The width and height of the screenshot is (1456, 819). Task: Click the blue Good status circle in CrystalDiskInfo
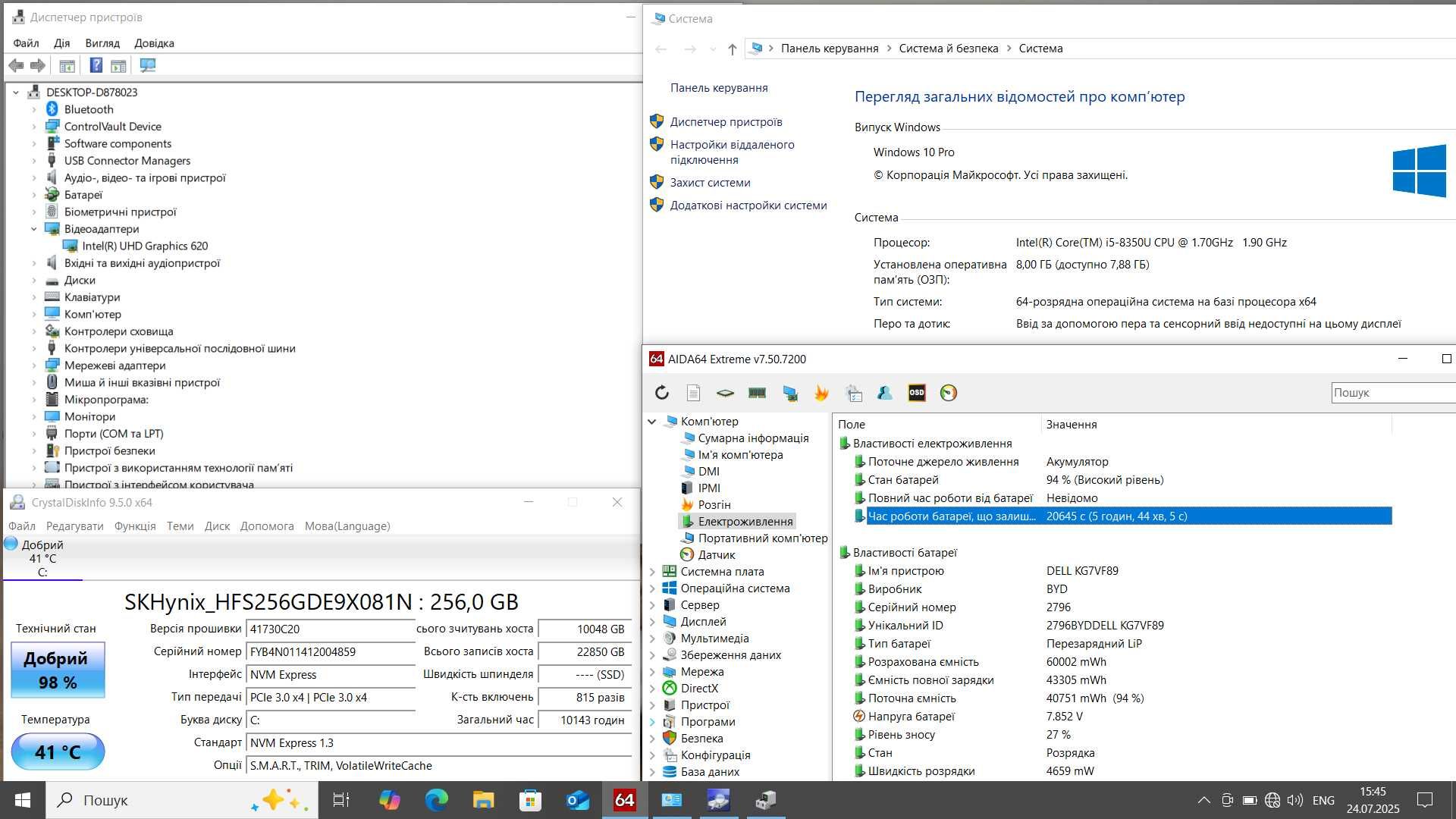pyautogui.click(x=11, y=544)
